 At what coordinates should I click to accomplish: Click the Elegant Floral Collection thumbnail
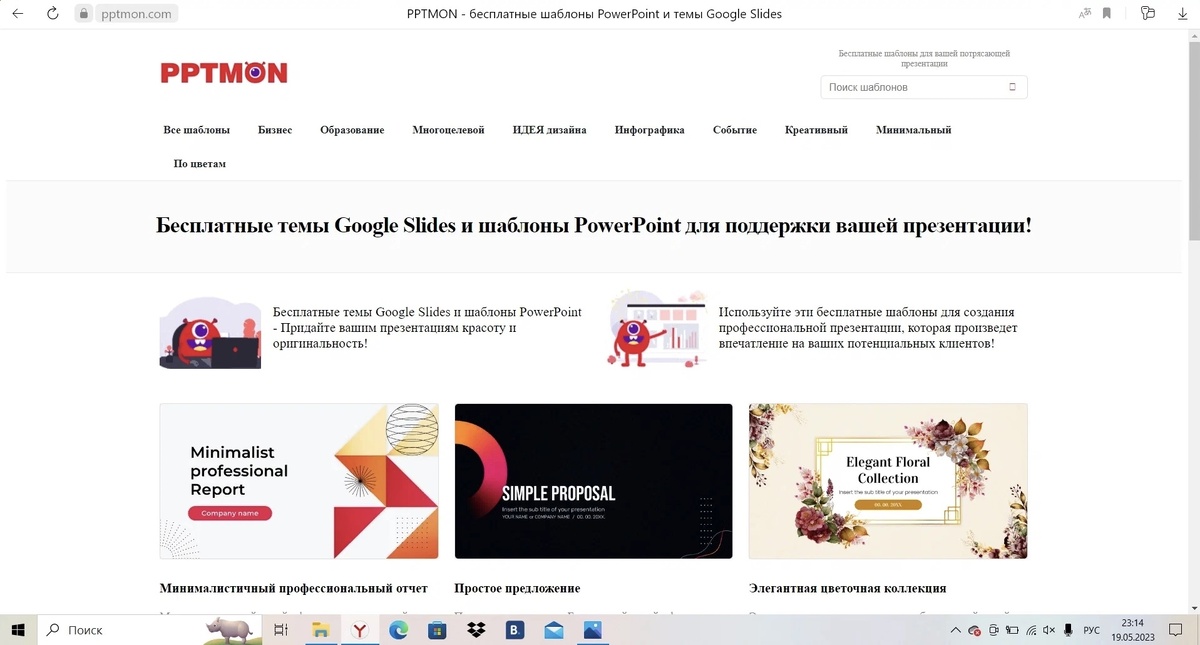(x=888, y=481)
